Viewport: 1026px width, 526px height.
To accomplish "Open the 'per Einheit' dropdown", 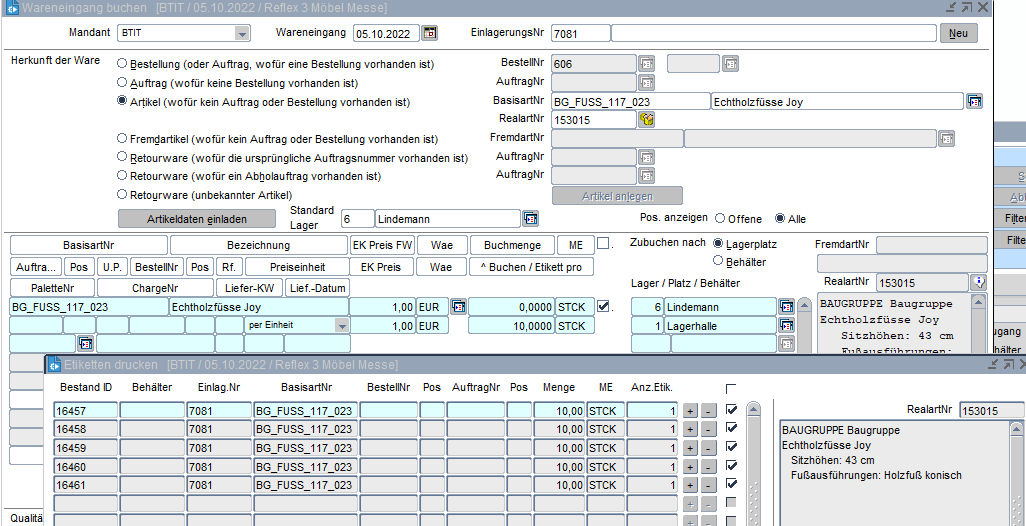I will 341,326.
